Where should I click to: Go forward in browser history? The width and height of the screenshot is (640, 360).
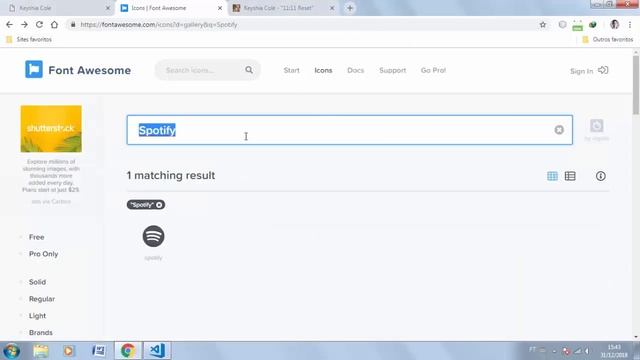click(24, 24)
